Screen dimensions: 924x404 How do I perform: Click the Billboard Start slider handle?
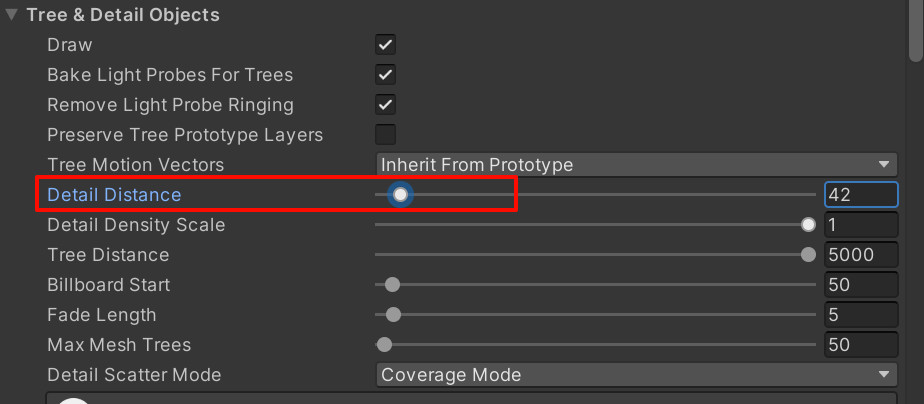[x=392, y=285]
